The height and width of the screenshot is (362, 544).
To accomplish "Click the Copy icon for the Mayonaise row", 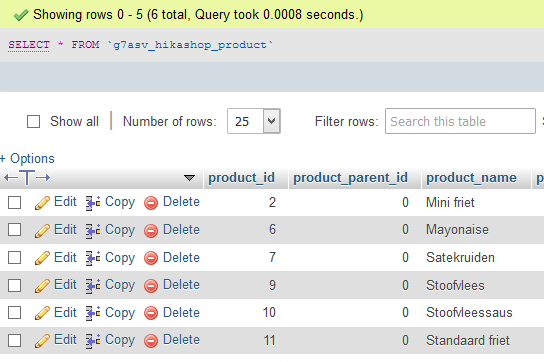I will pos(93,230).
